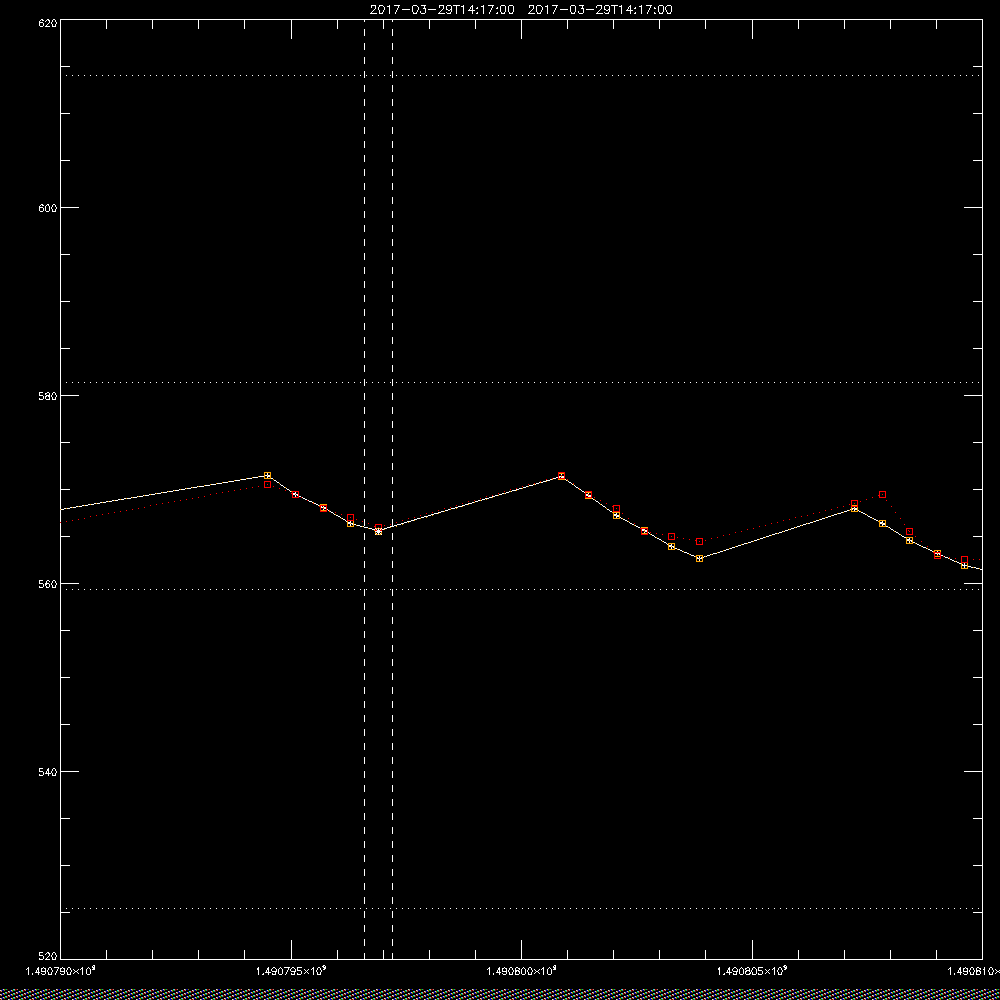Pick the white star marker between dashed lines
Viewport: 1000px width, 1000px height.
379,531
